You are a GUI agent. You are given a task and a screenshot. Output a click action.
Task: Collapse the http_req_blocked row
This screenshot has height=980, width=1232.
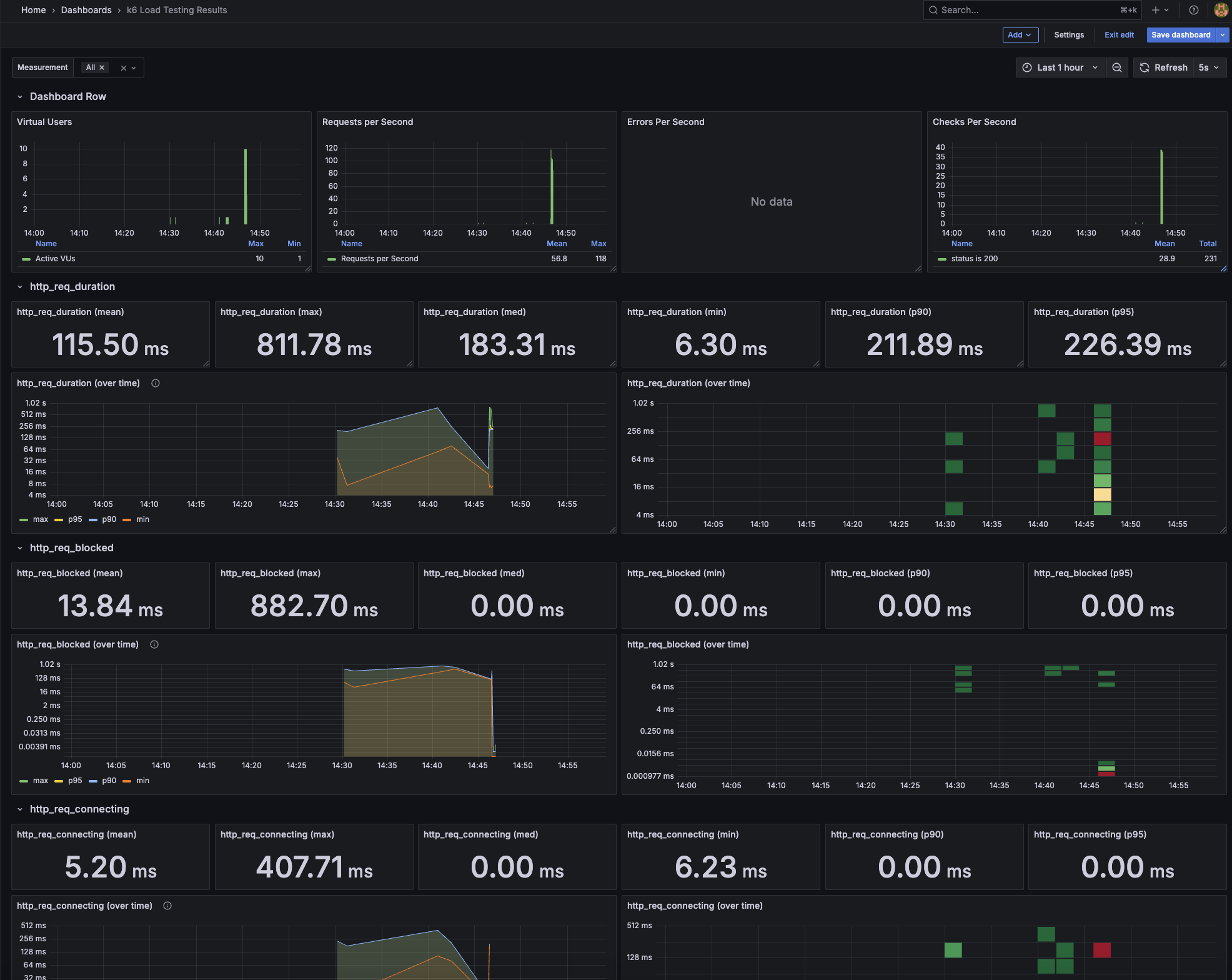(20, 548)
